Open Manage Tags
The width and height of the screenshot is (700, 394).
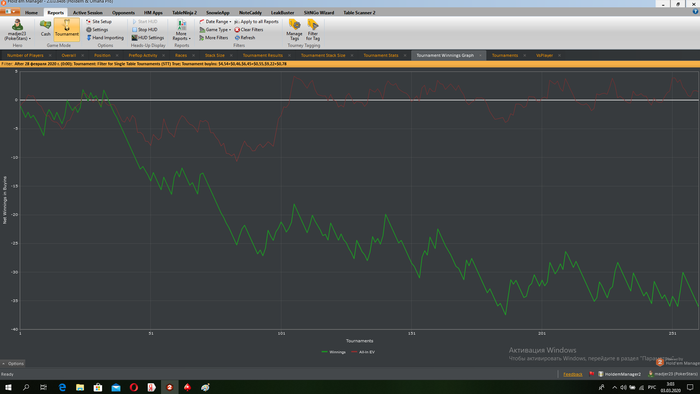coord(294,29)
